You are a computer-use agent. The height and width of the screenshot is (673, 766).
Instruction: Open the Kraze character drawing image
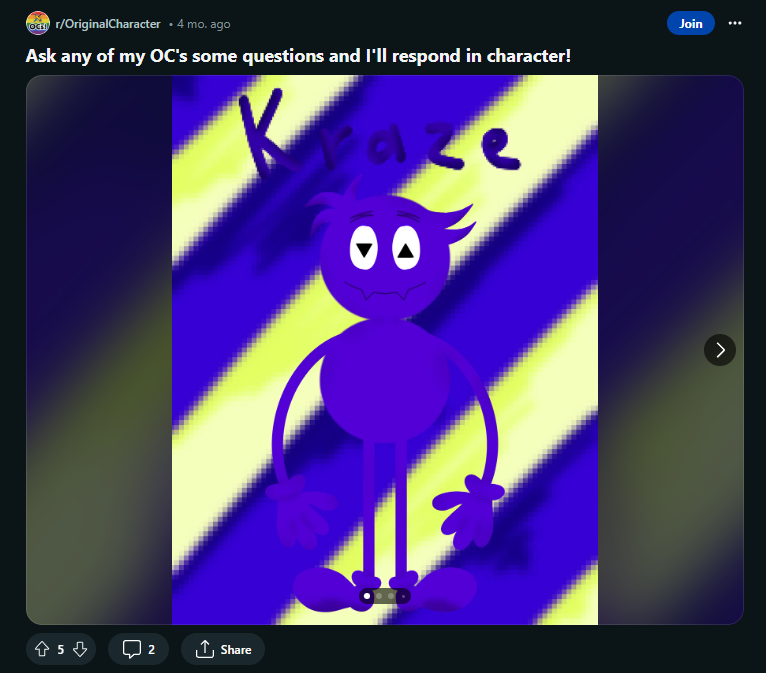tap(385, 350)
